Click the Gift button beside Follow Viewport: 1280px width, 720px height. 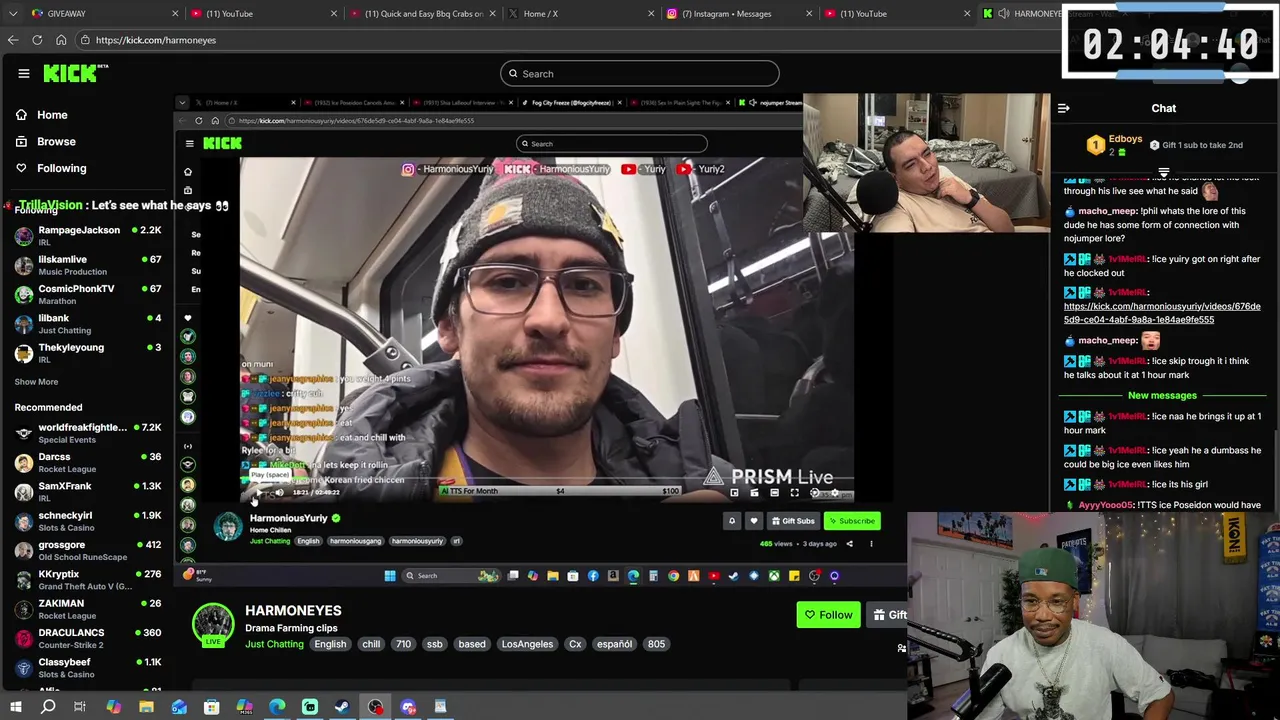click(888, 615)
